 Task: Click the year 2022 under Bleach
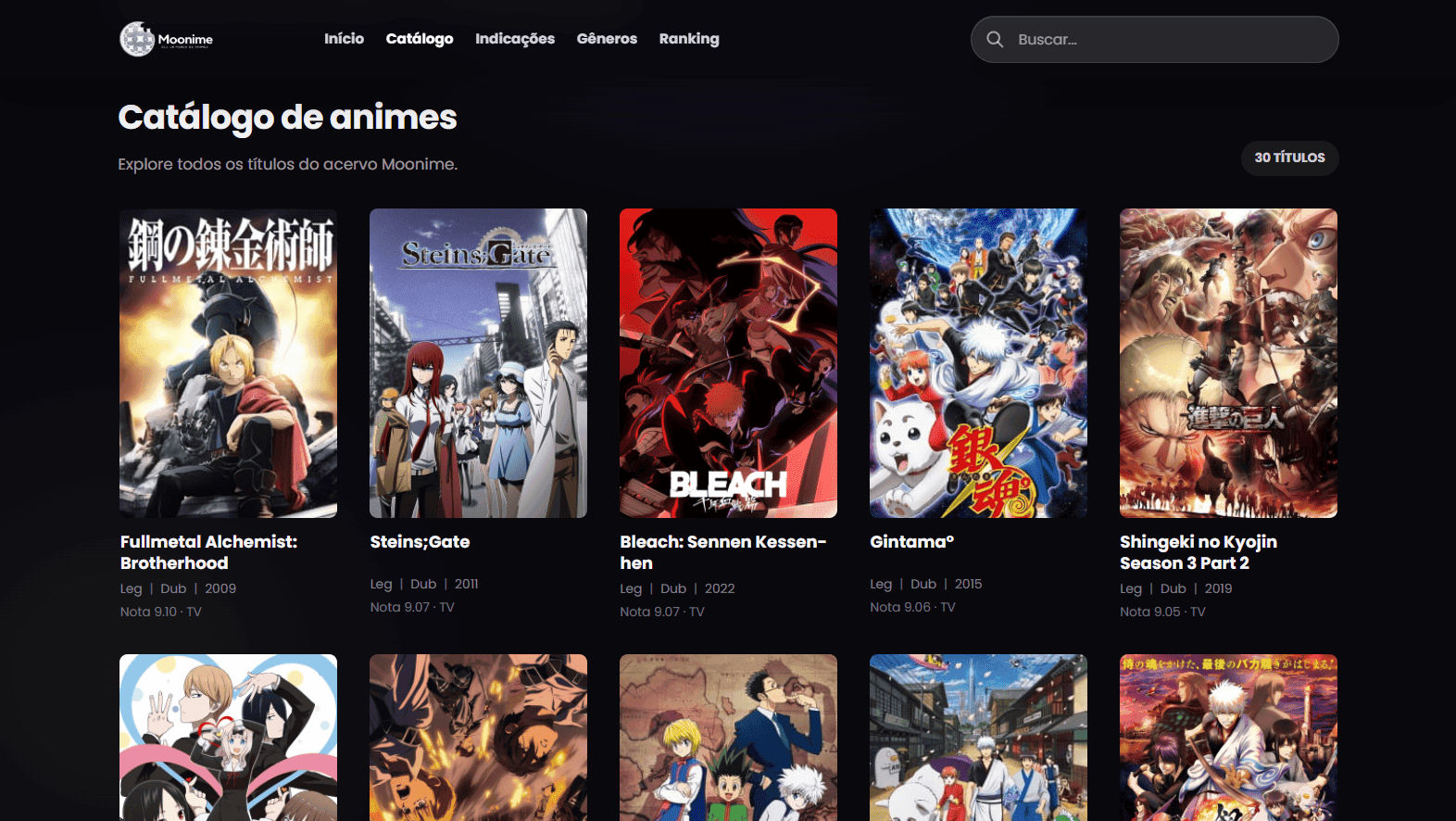tap(720, 588)
